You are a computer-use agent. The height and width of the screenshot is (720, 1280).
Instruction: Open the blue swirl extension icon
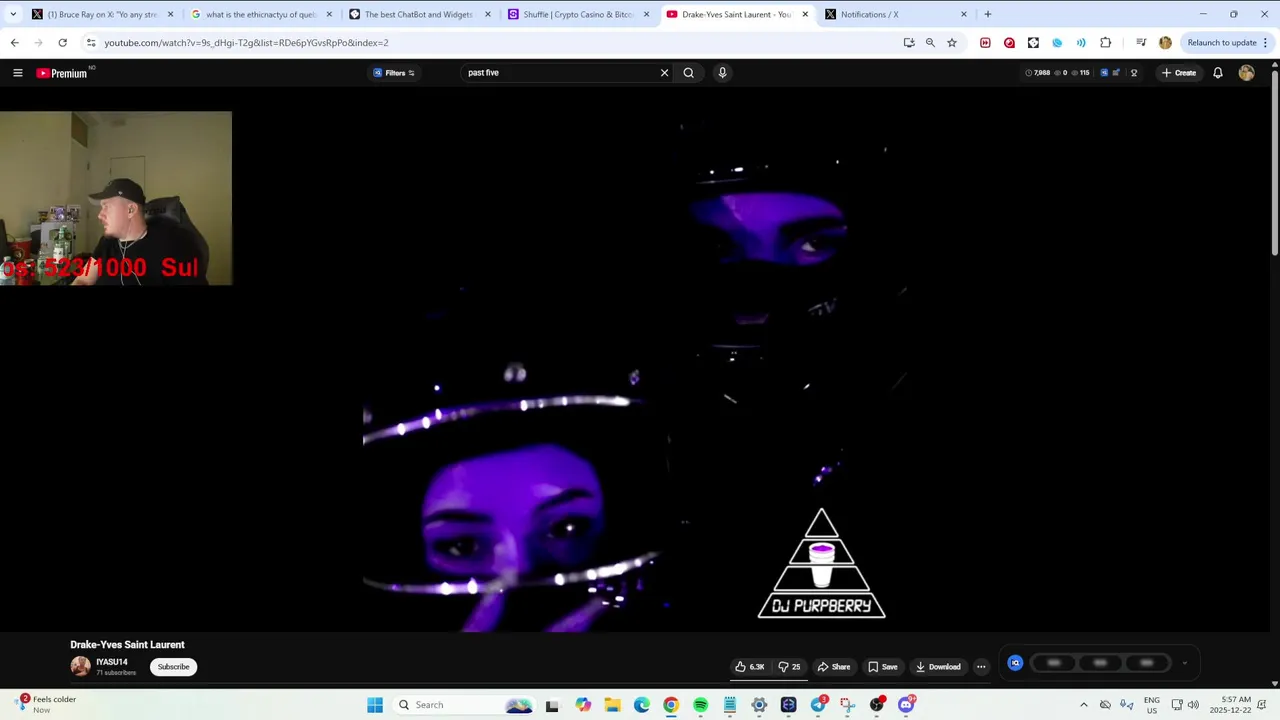[1057, 43]
